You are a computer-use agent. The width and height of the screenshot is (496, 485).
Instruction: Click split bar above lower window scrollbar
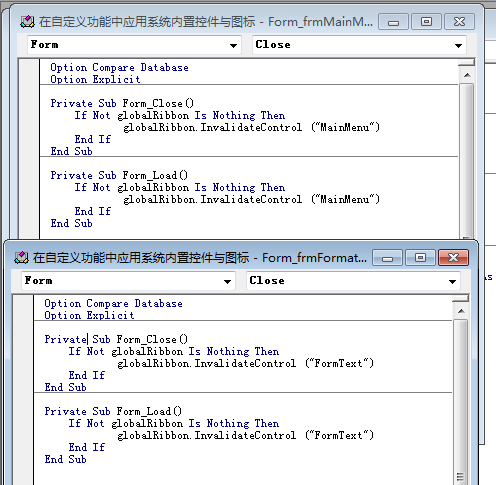(x=461, y=299)
